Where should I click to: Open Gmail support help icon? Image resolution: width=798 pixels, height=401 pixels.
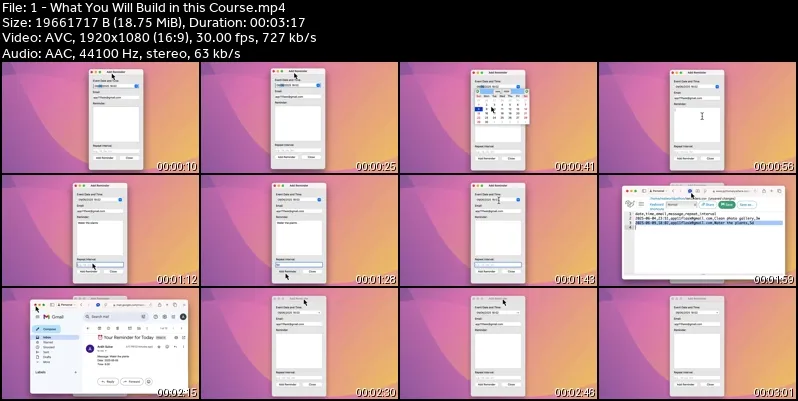click(156, 317)
